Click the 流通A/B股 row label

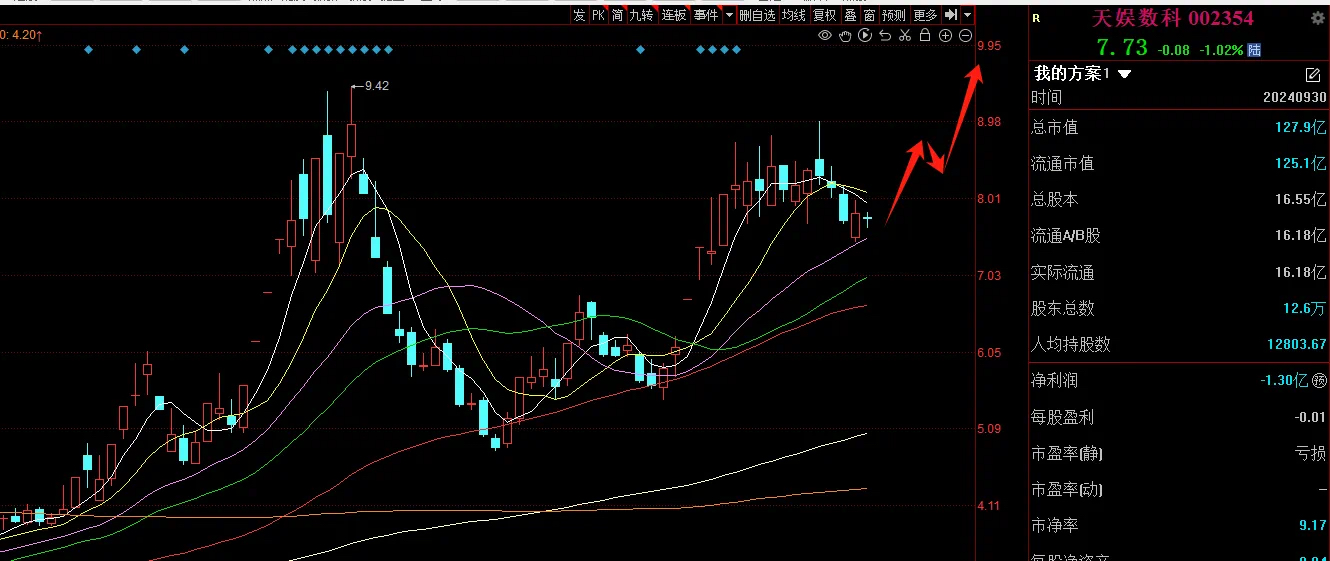pos(1066,236)
